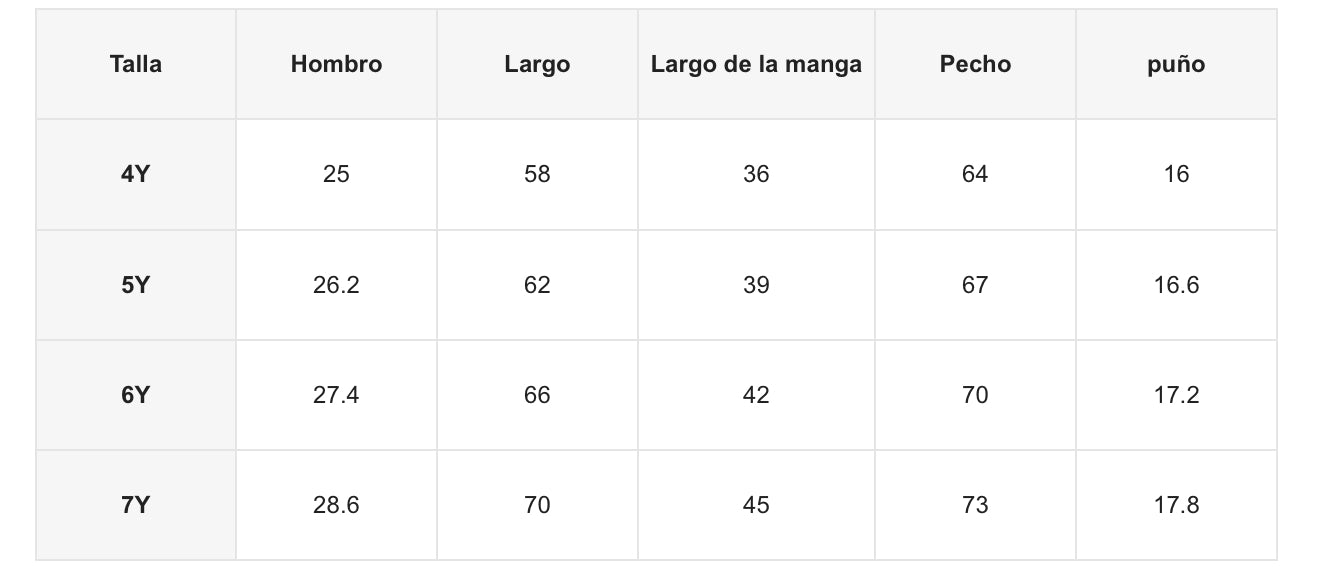1322x568 pixels.
Task: Select the Pecho column header
Action: (975, 65)
